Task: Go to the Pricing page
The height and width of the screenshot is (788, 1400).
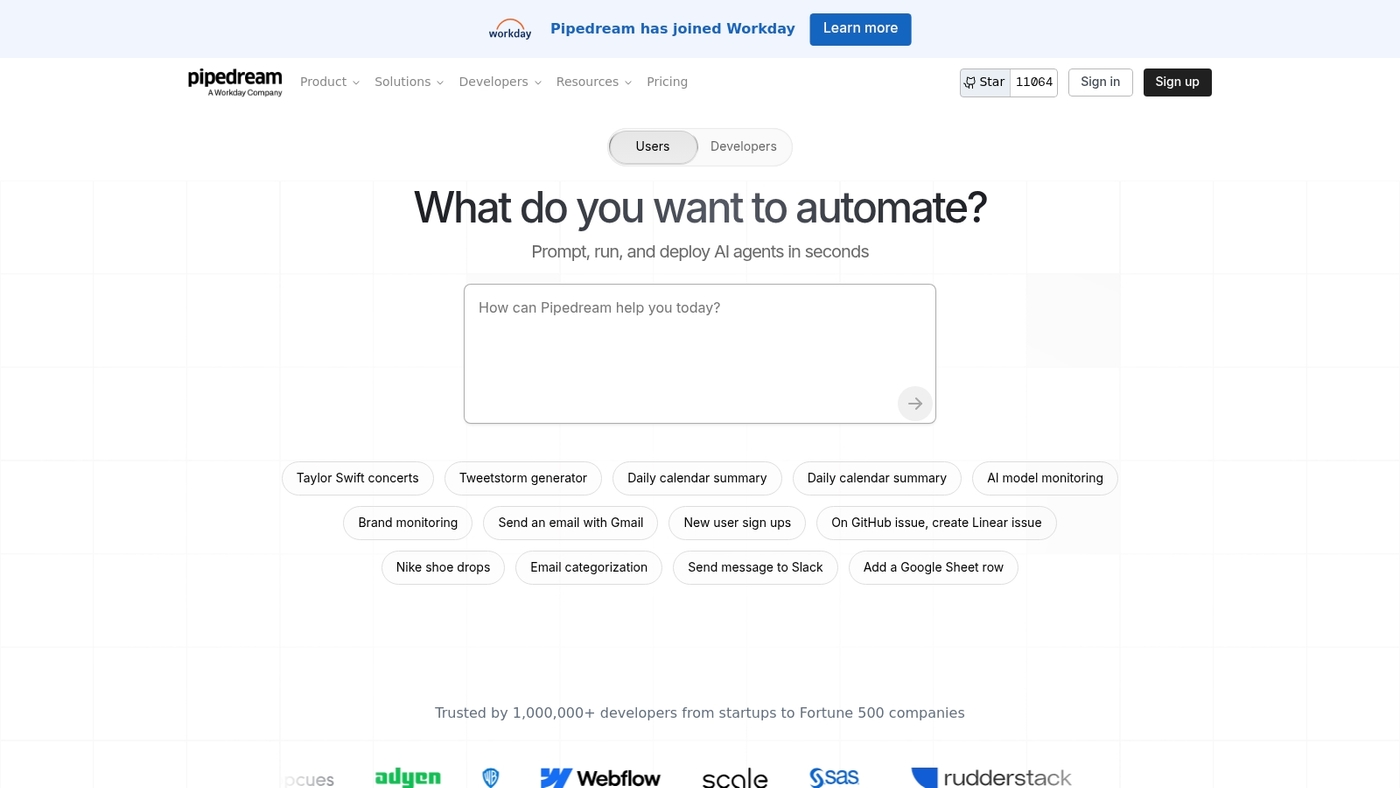Action: (666, 82)
